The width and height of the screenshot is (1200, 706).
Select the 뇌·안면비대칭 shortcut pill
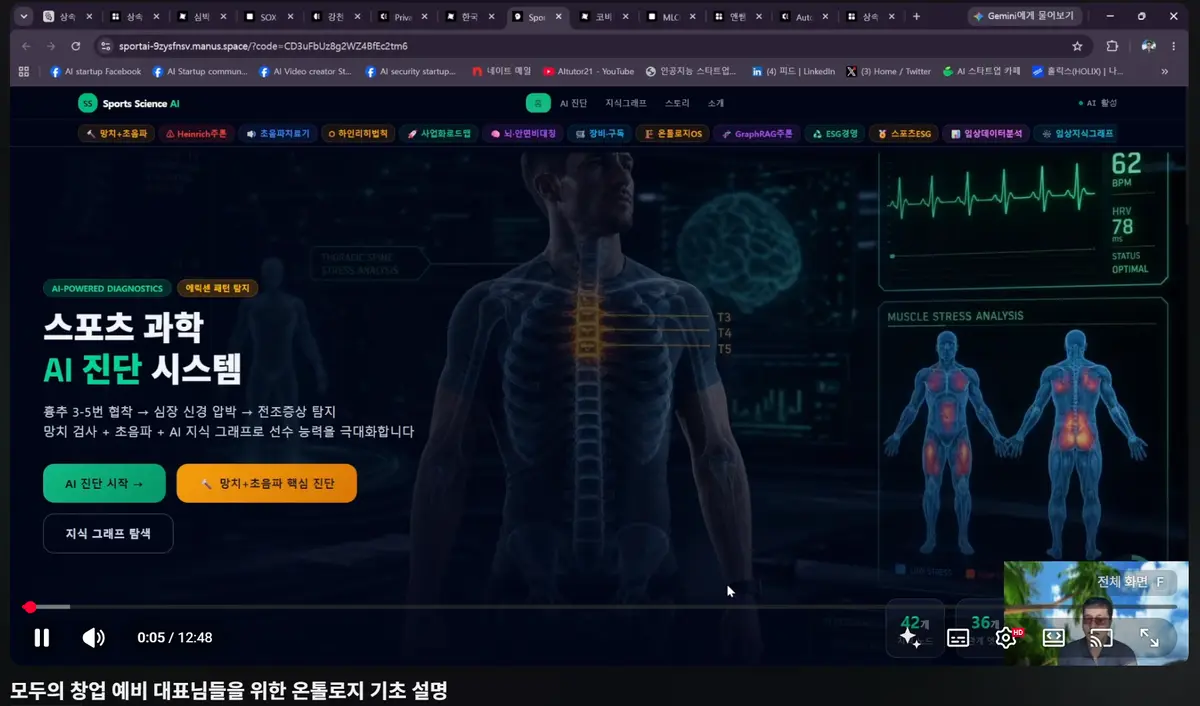pyautogui.click(x=522, y=133)
